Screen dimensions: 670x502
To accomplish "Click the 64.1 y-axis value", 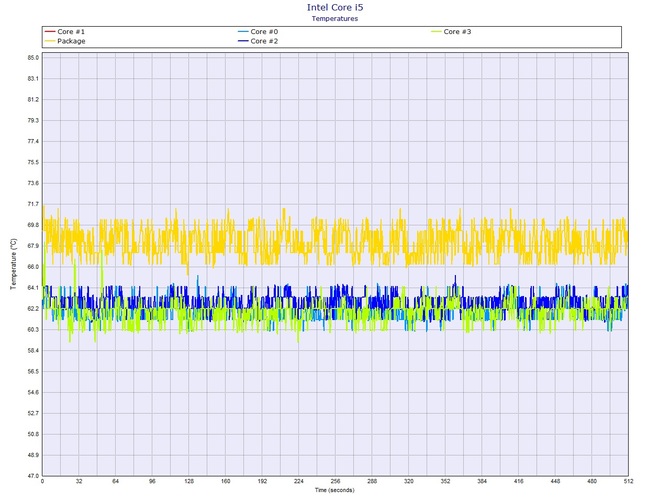I will pos(33,288).
